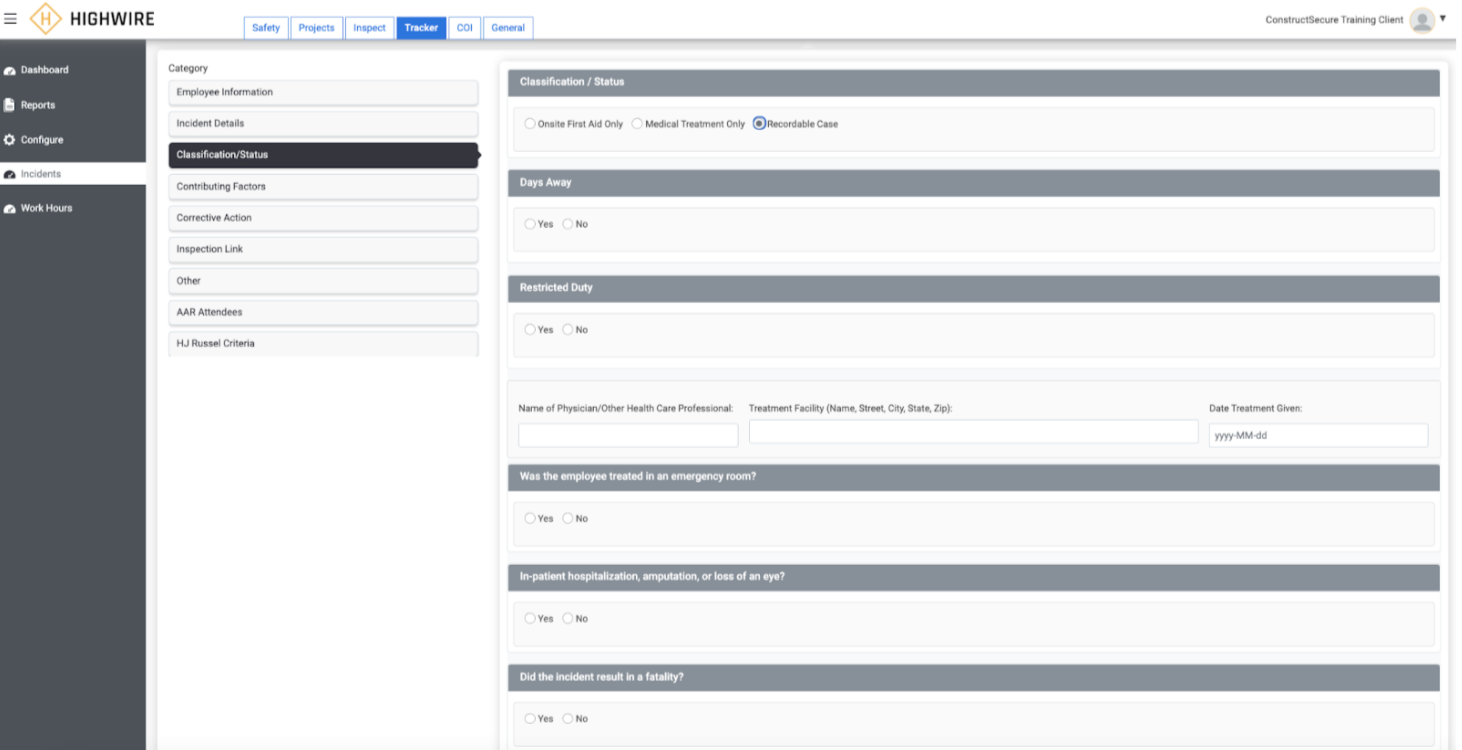
Task: Select Yes for in-patient hospitalization
Action: 530,619
